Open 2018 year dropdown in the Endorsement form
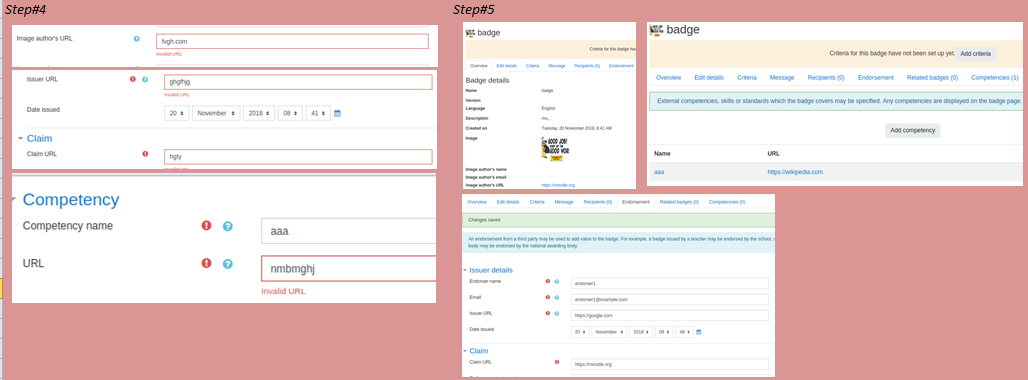This screenshot has height=380, width=1028. 641,332
